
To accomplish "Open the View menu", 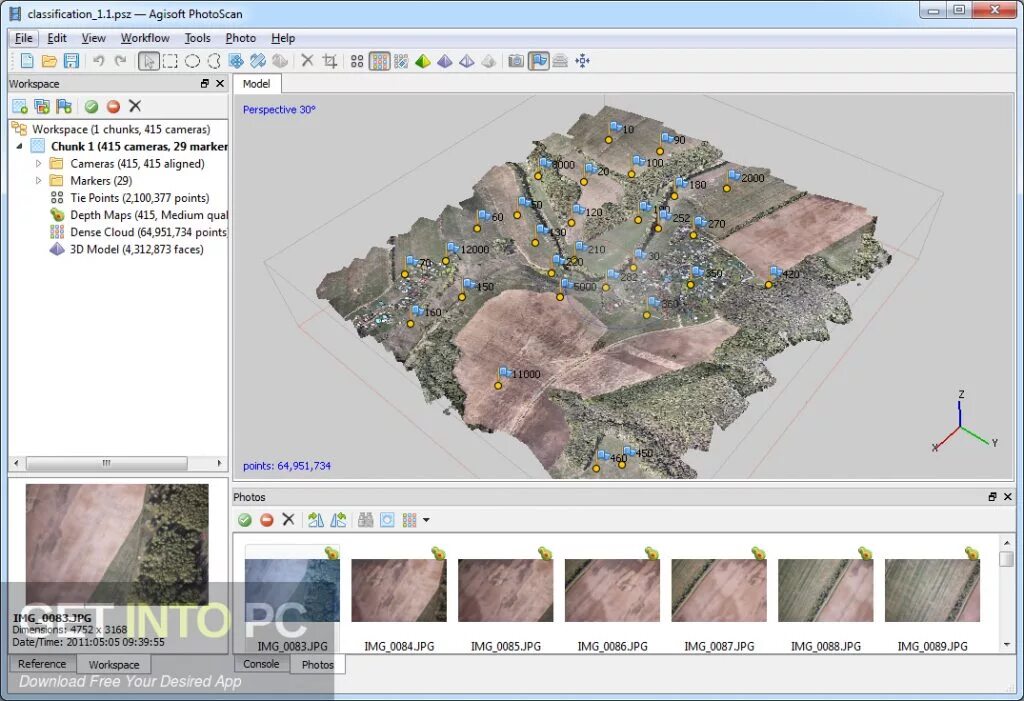I will point(93,38).
